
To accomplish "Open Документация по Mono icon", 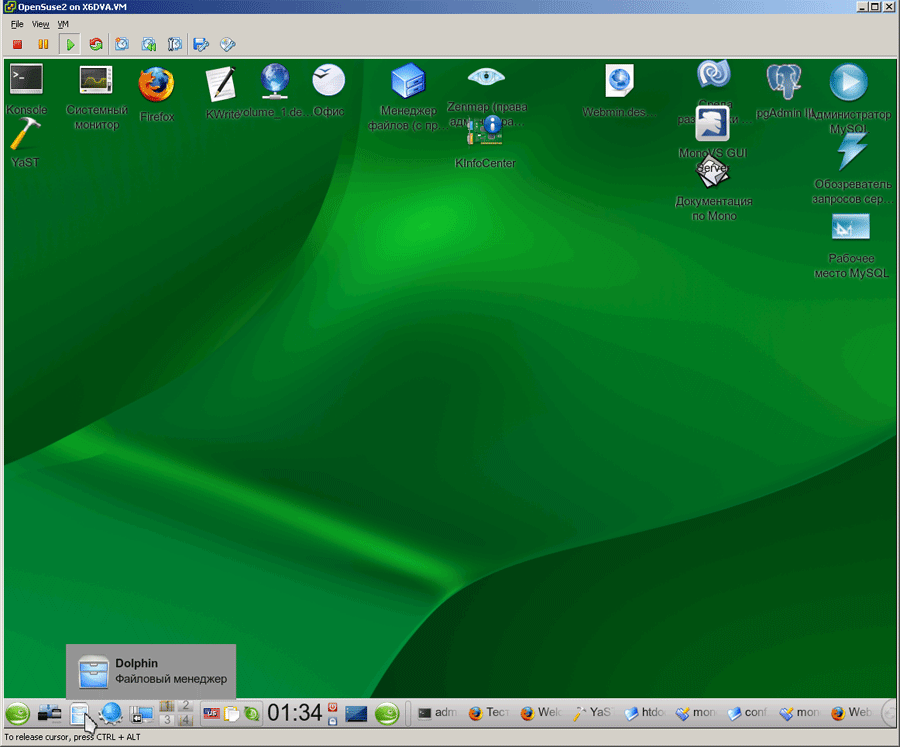I will pyautogui.click(x=713, y=188).
